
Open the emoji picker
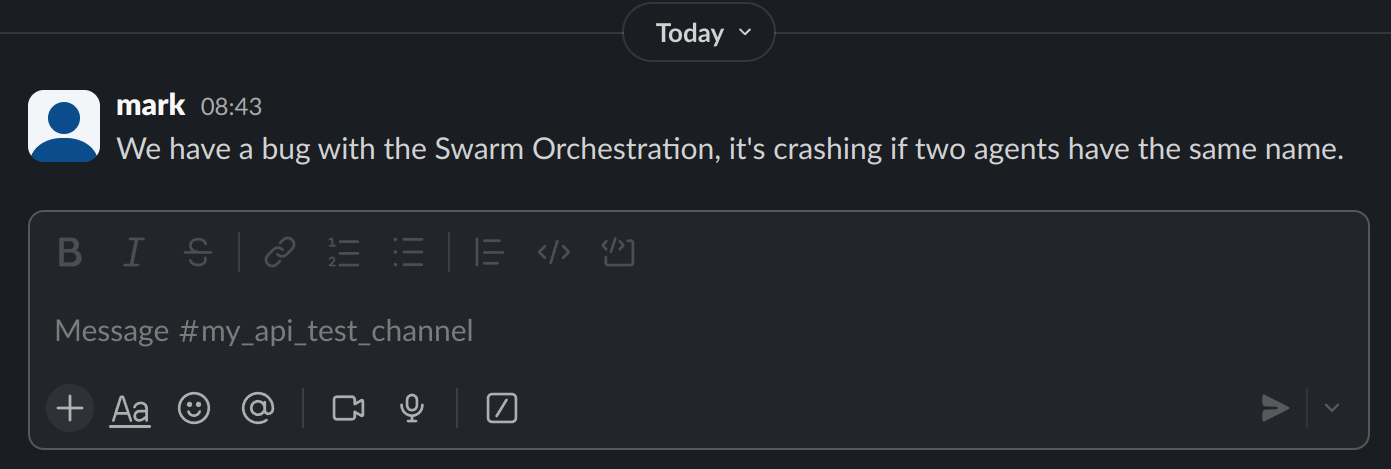194,408
